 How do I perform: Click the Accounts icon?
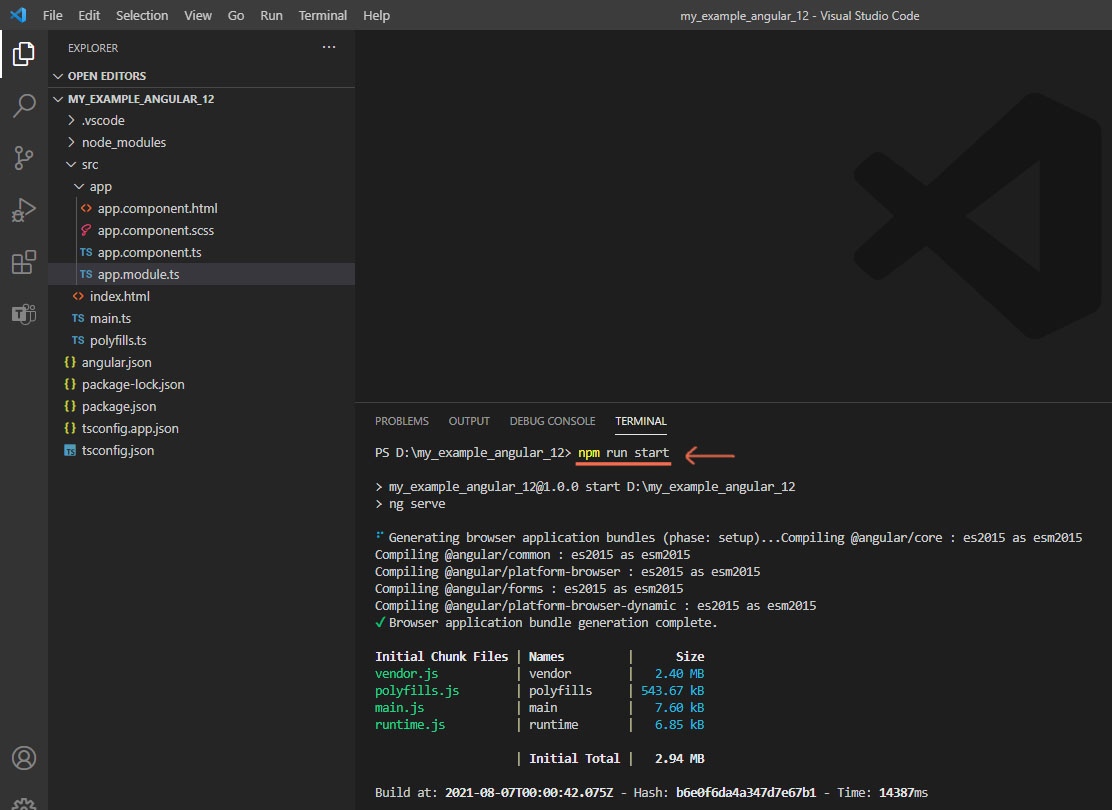point(24,757)
